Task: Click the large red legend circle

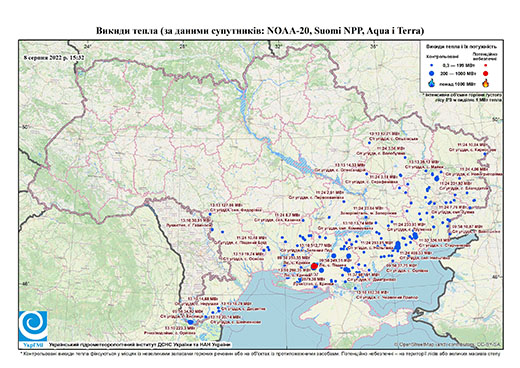Action: pyautogui.click(x=485, y=73)
